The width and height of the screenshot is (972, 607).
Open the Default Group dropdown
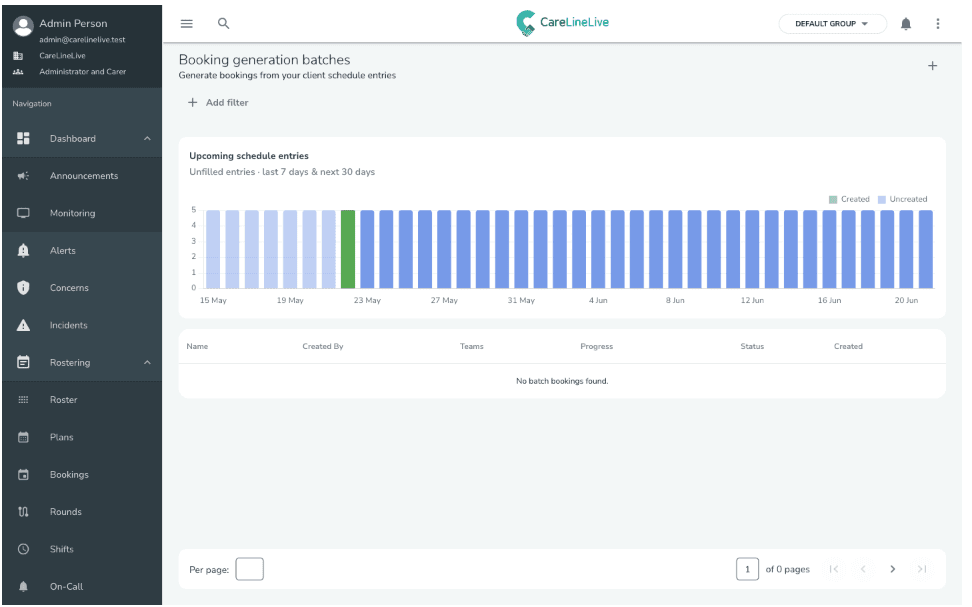pos(832,24)
